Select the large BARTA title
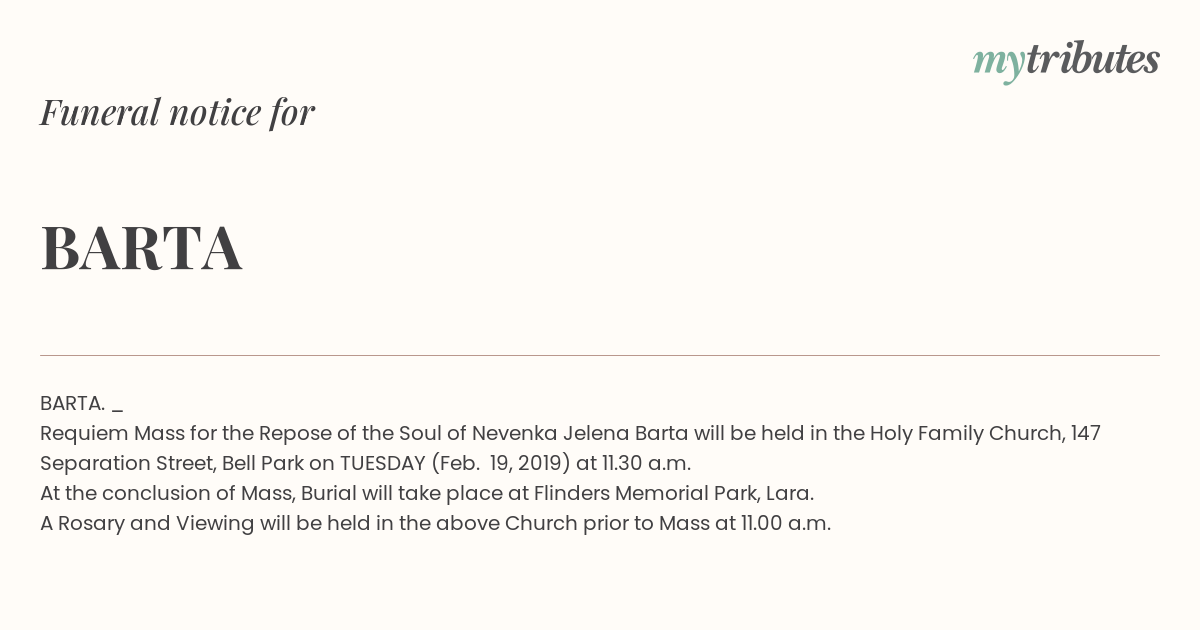The width and height of the screenshot is (1200, 630). 141,248
